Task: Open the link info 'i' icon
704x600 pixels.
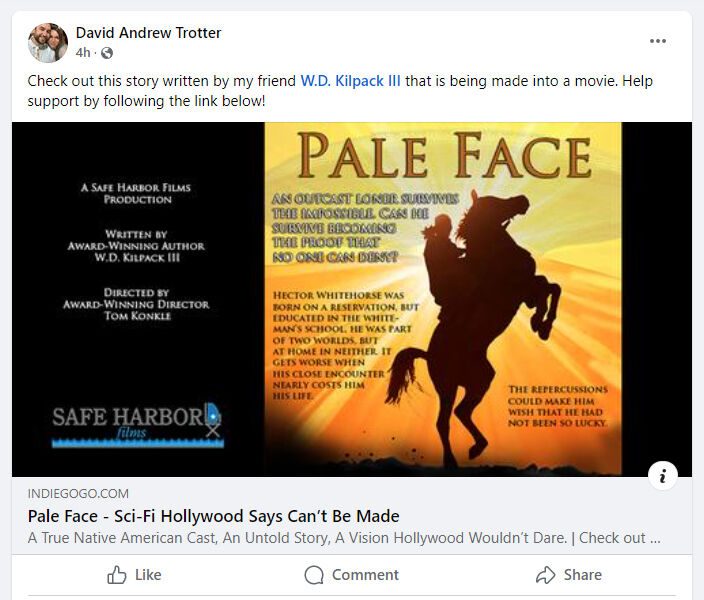Action: [663, 476]
